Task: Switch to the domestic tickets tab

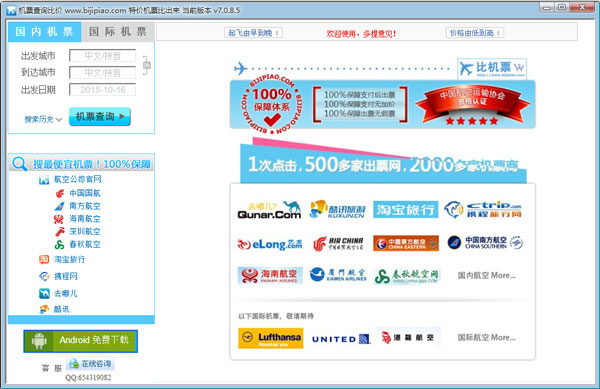Action: tap(44, 31)
